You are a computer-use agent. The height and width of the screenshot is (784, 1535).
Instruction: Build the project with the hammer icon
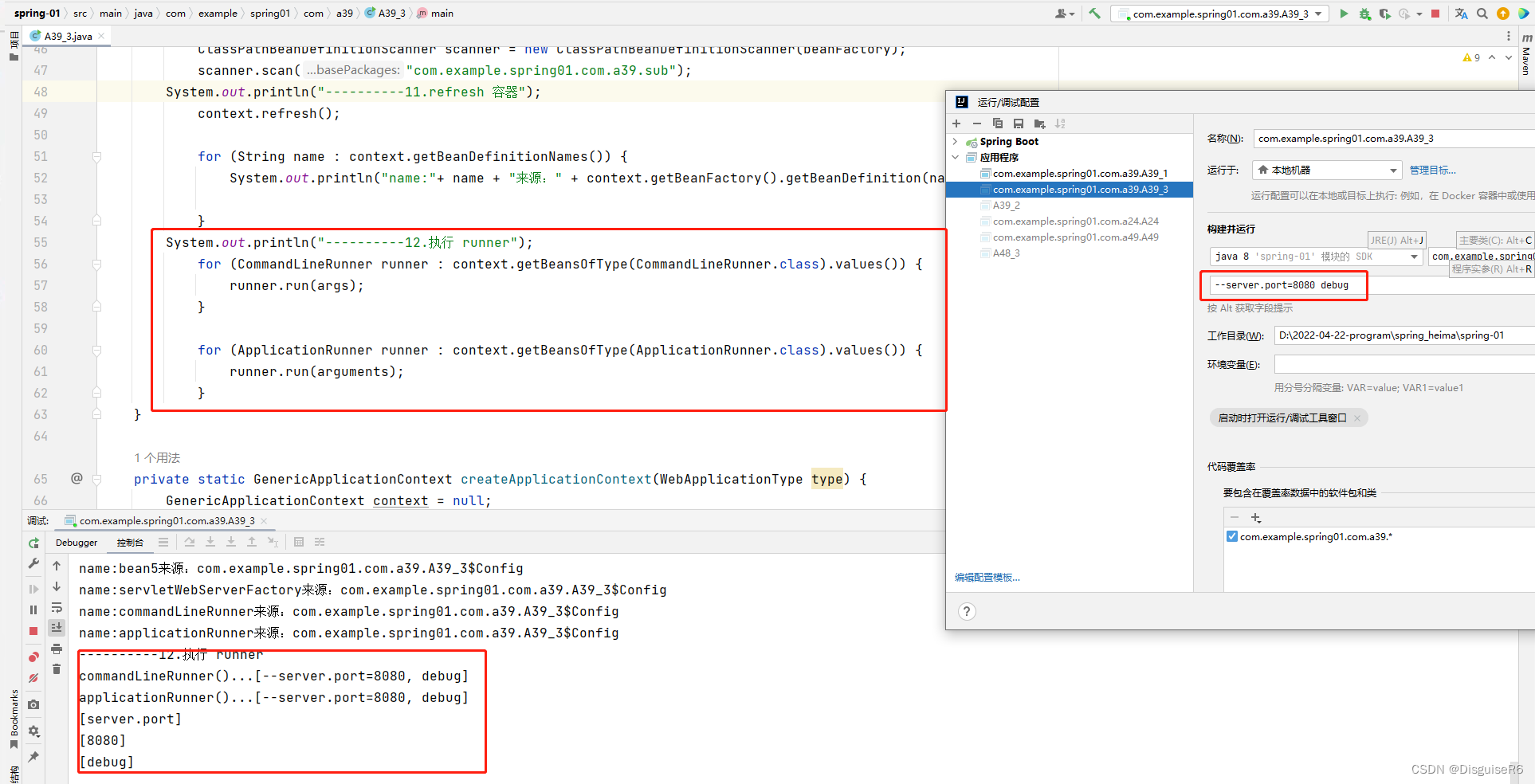pos(1095,14)
